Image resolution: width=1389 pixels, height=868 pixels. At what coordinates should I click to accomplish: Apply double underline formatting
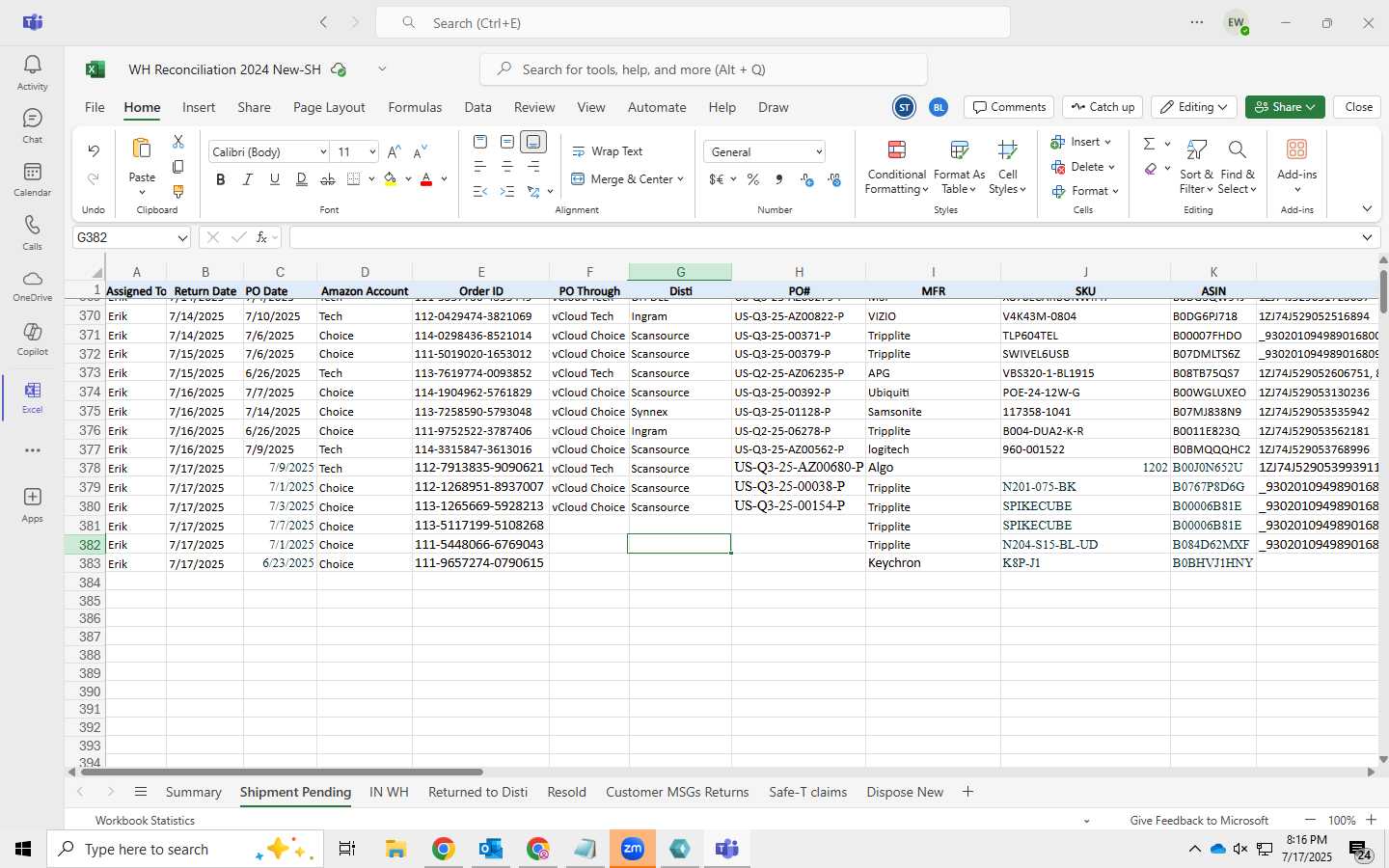tap(302, 179)
